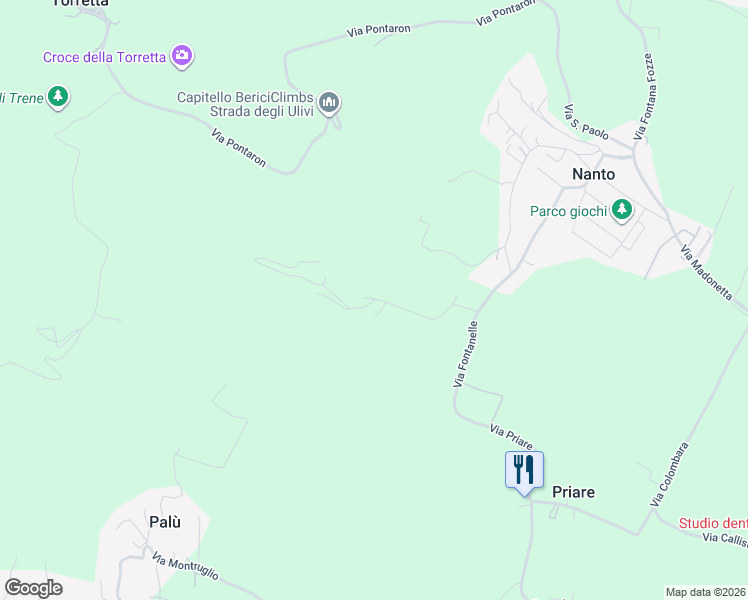748x600 pixels.
Task: Select the green park pin near Trene
Action: (58, 97)
